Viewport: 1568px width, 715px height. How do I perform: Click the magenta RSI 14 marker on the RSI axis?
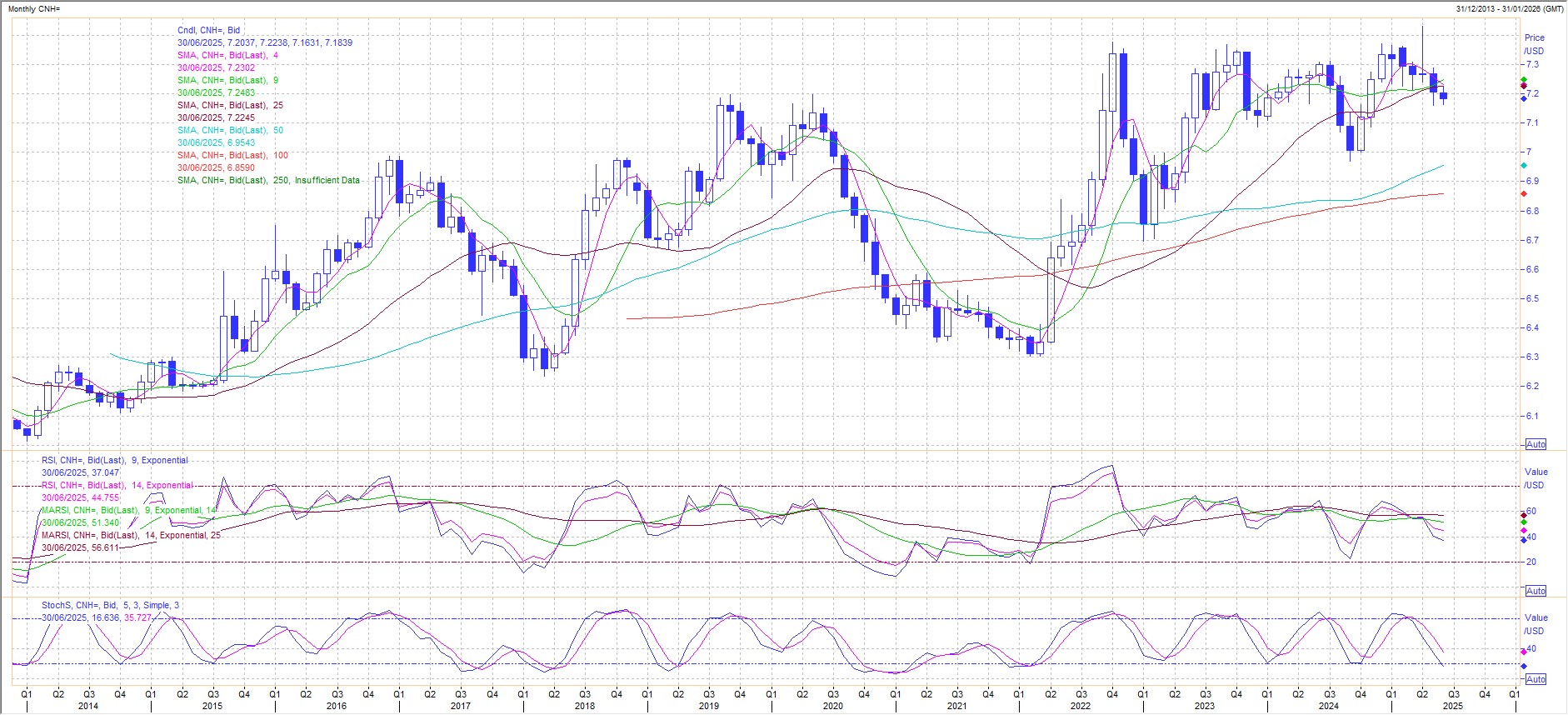click(x=1524, y=530)
